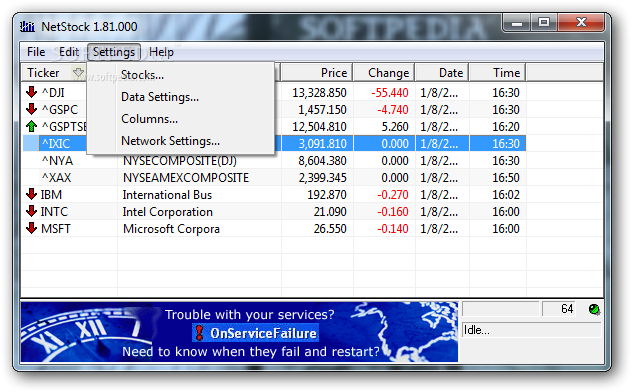
Task: Click the price 26.550 cell
Action: (330, 228)
